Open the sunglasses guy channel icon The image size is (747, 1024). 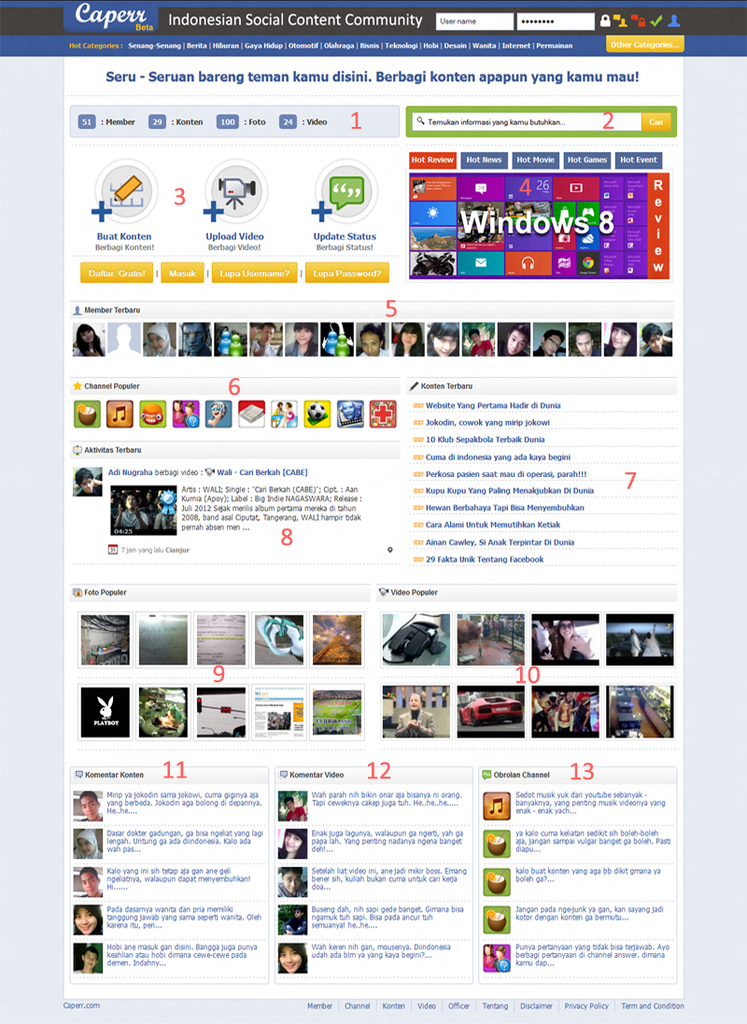point(218,414)
